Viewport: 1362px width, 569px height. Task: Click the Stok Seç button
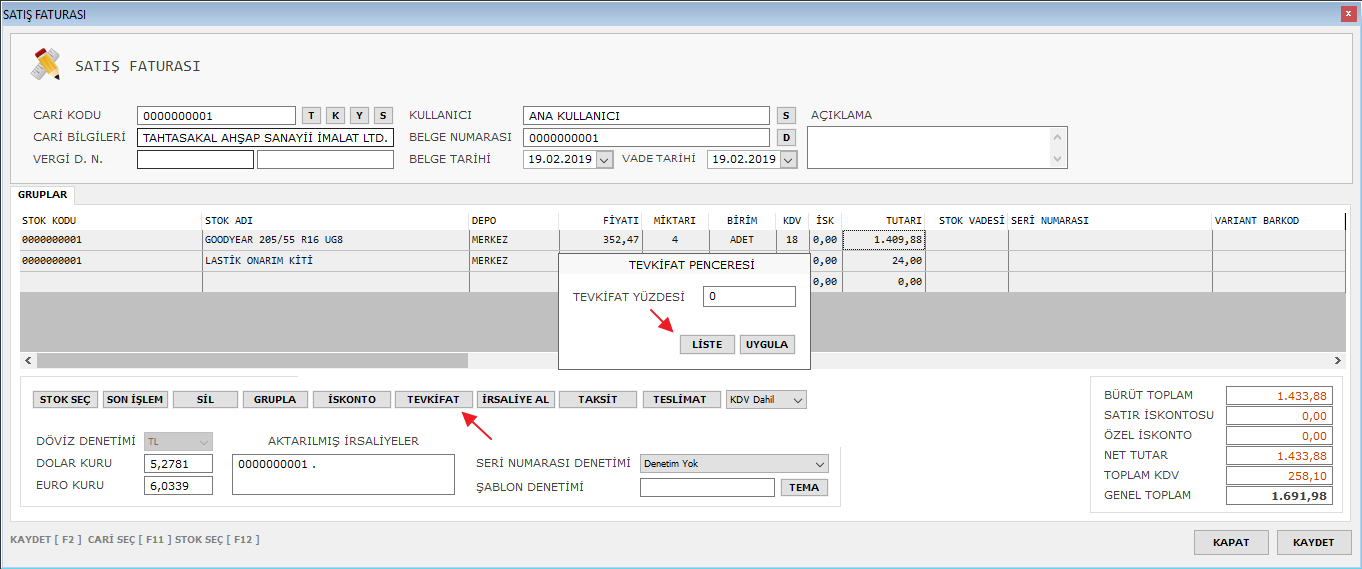(65, 399)
